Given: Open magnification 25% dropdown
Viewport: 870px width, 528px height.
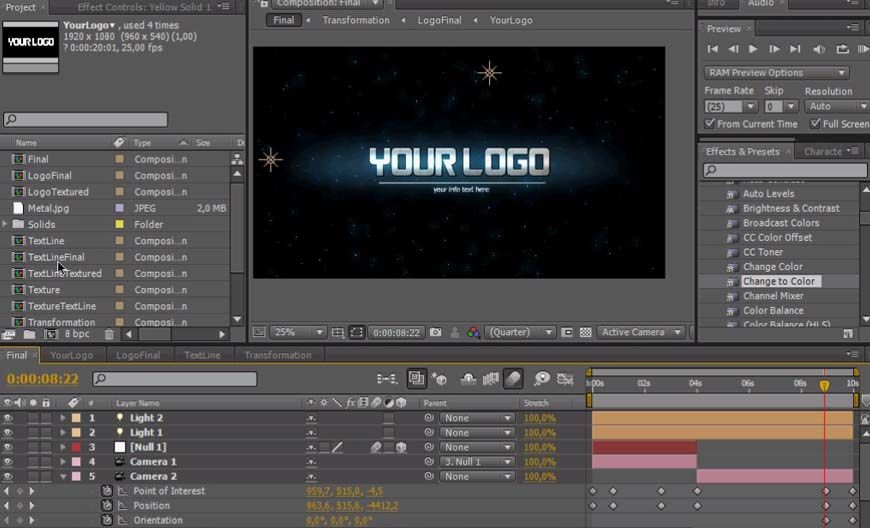Looking at the screenshot, I should click(x=298, y=332).
